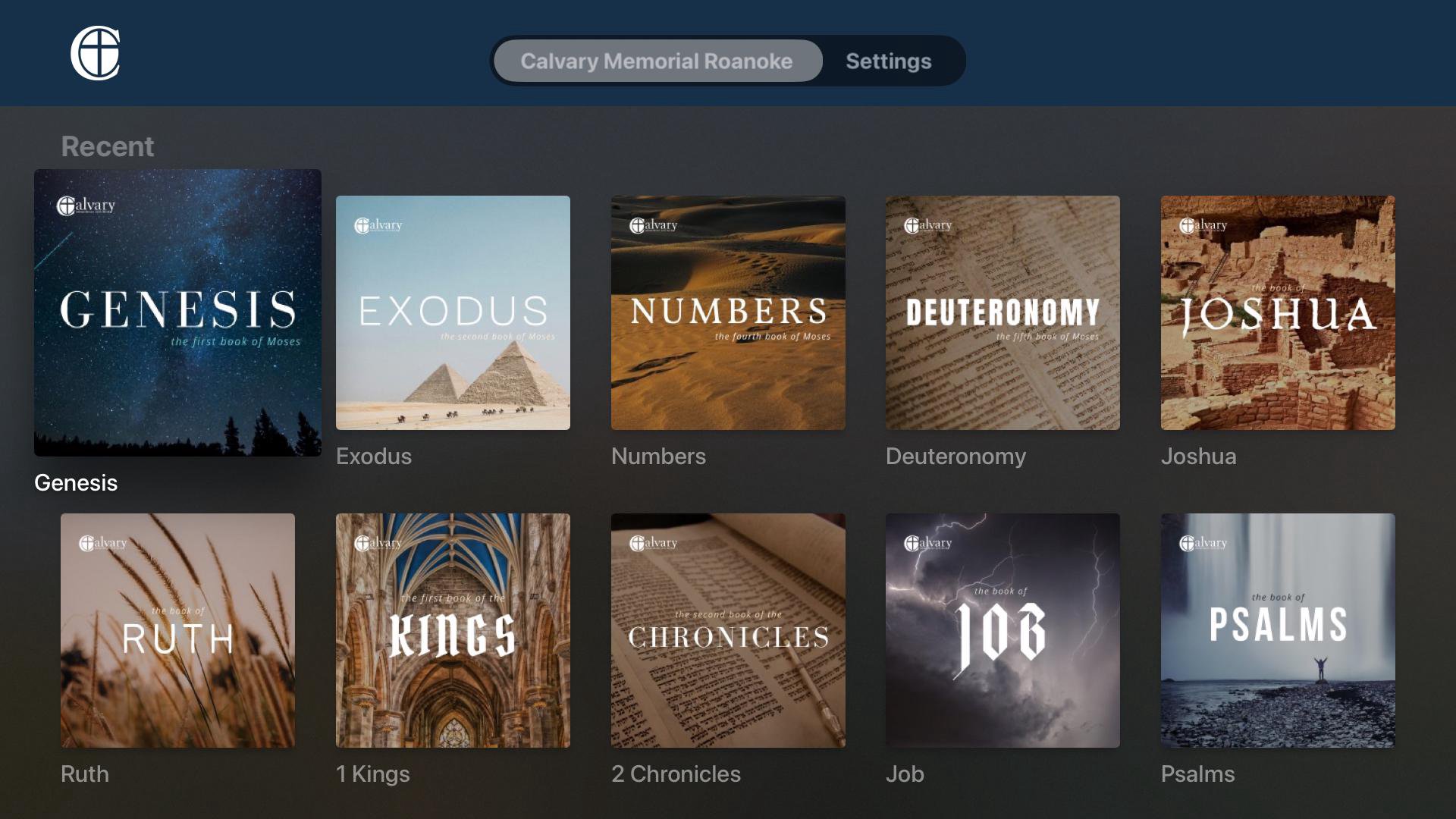Open the 1 Kings cathedral artwork
This screenshot has width=1456, height=819.
(453, 630)
